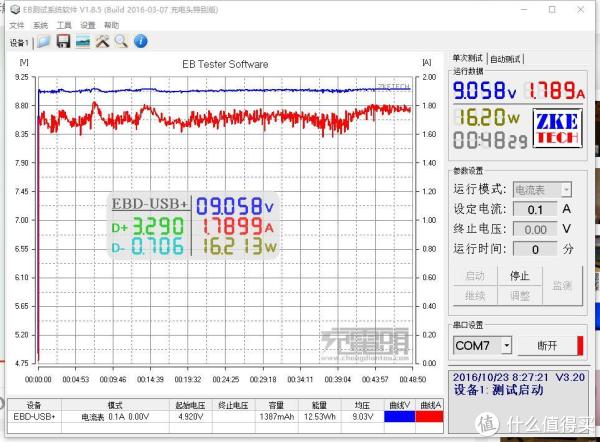Click the 16.20W power readout
This screenshot has width=600, height=442.
(x=487, y=117)
